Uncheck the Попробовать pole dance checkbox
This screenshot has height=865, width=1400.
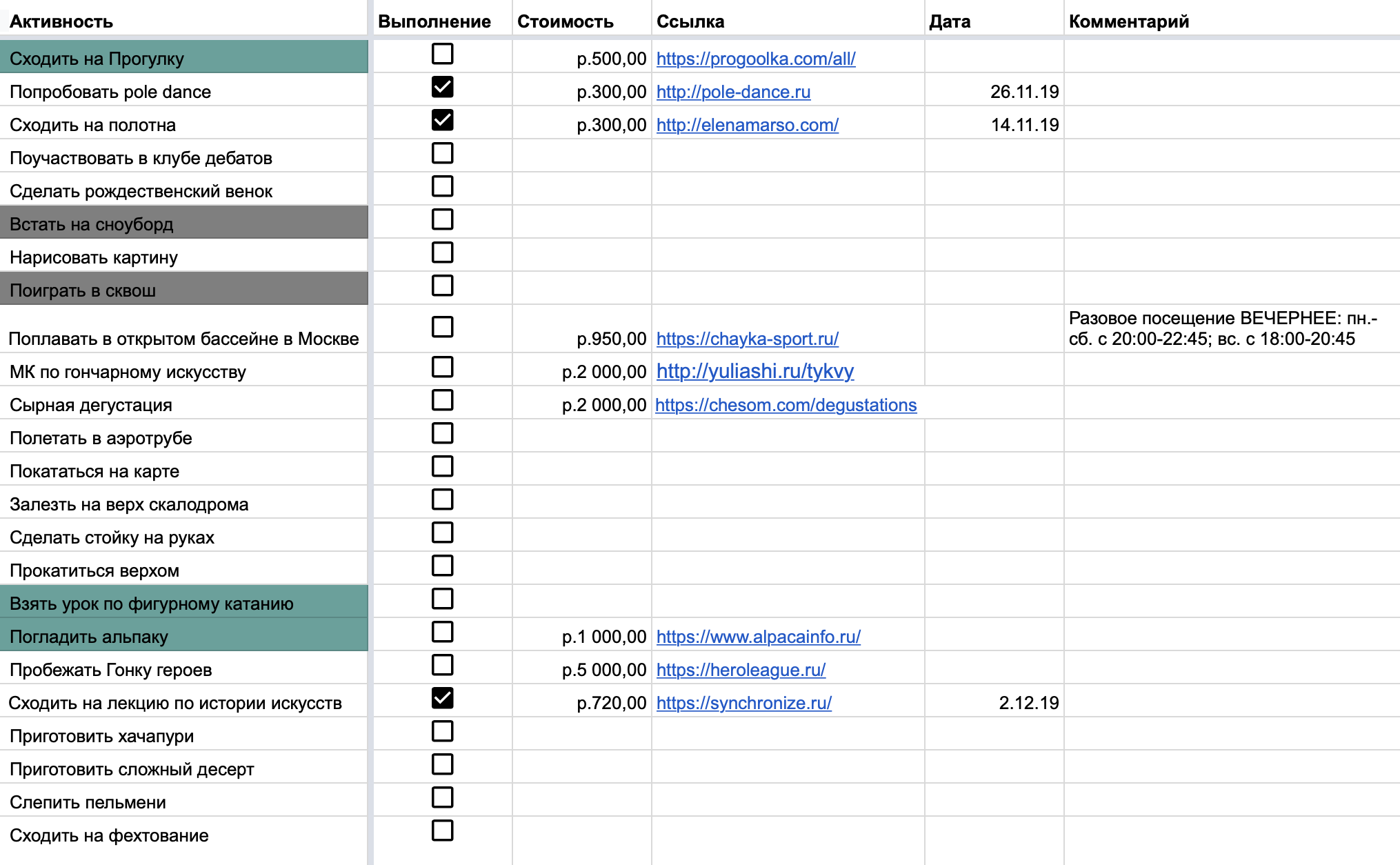click(442, 87)
